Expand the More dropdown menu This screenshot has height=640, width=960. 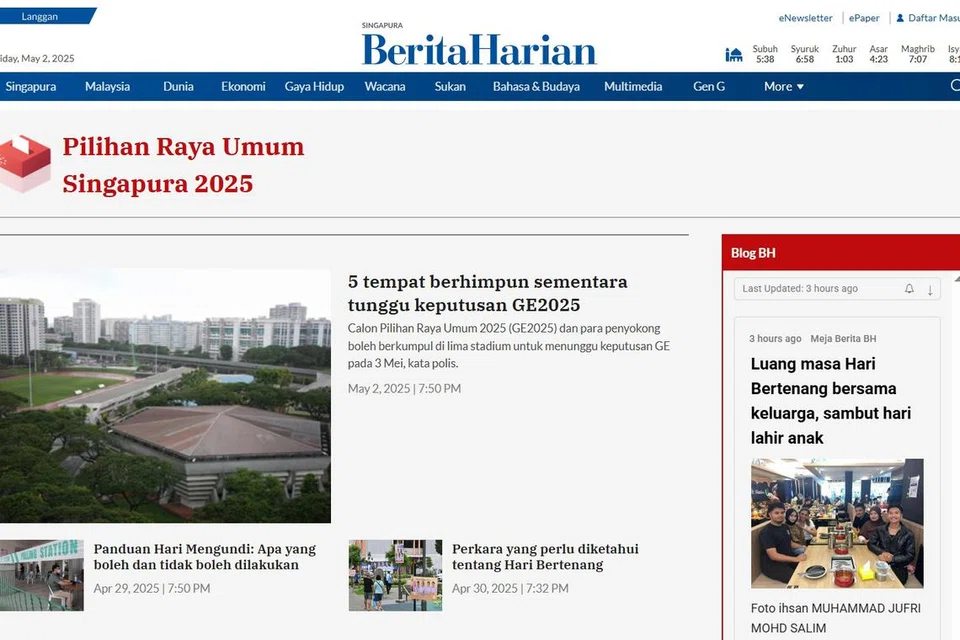[x=784, y=87]
